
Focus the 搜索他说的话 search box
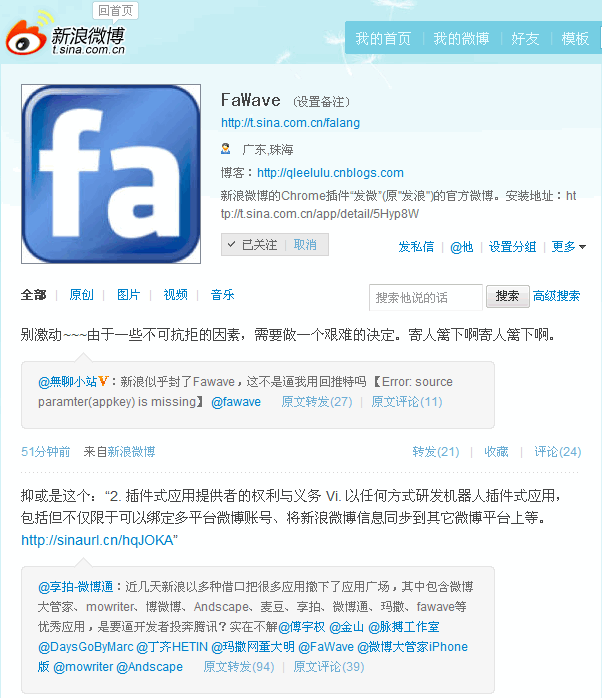pos(426,297)
